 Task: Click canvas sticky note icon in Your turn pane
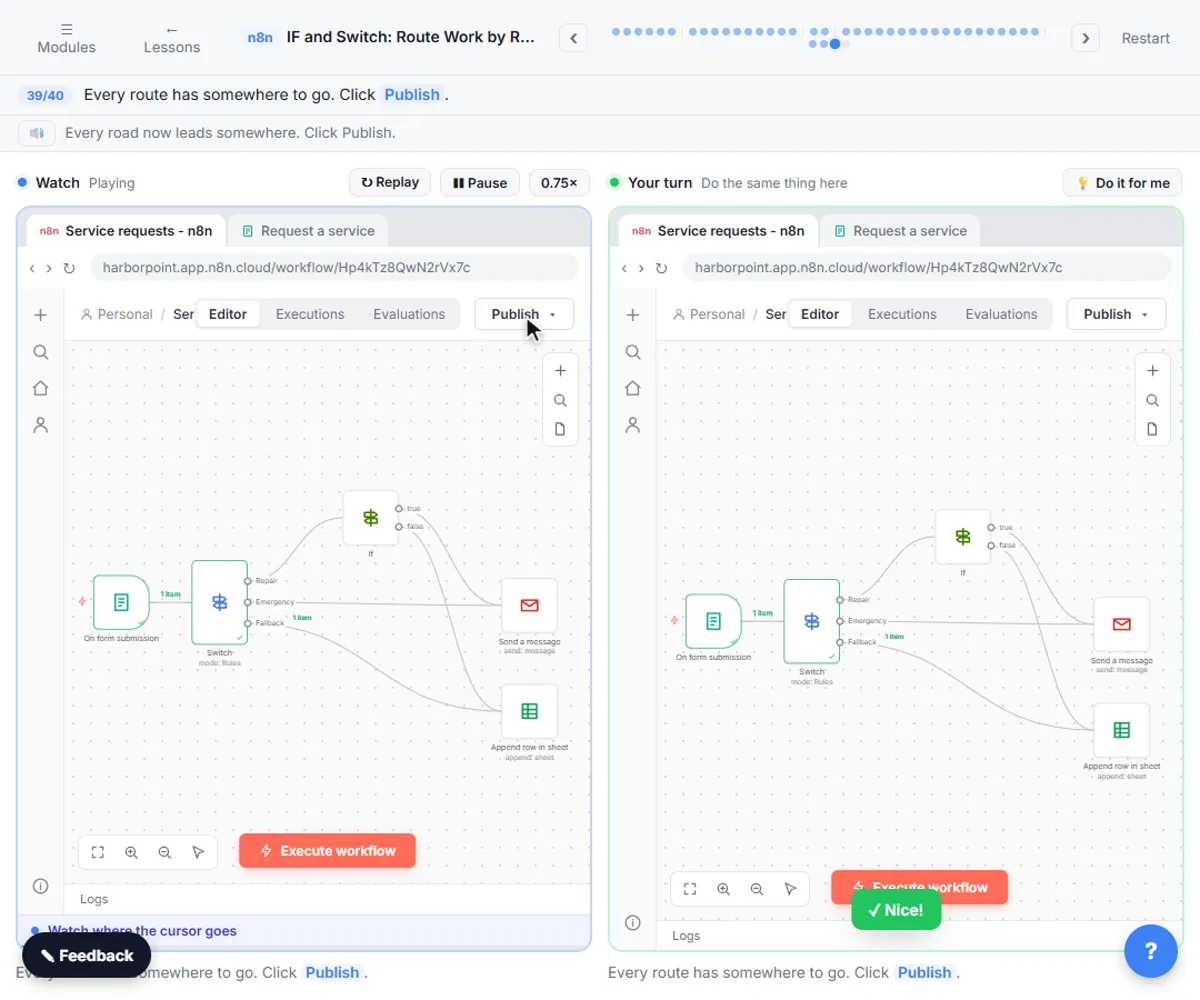tap(1152, 429)
